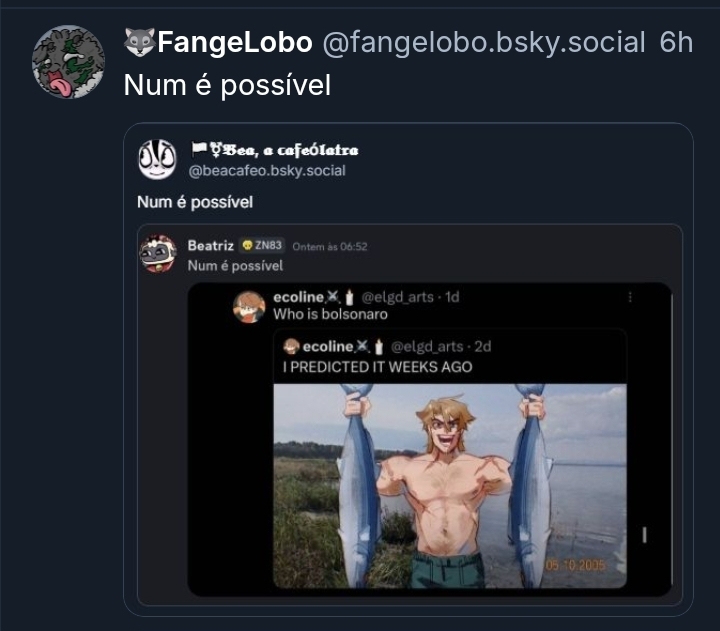Open the @beacafeo.bsky.social handle
This screenshot has width=720, height=631.
(x=267, y=170)
